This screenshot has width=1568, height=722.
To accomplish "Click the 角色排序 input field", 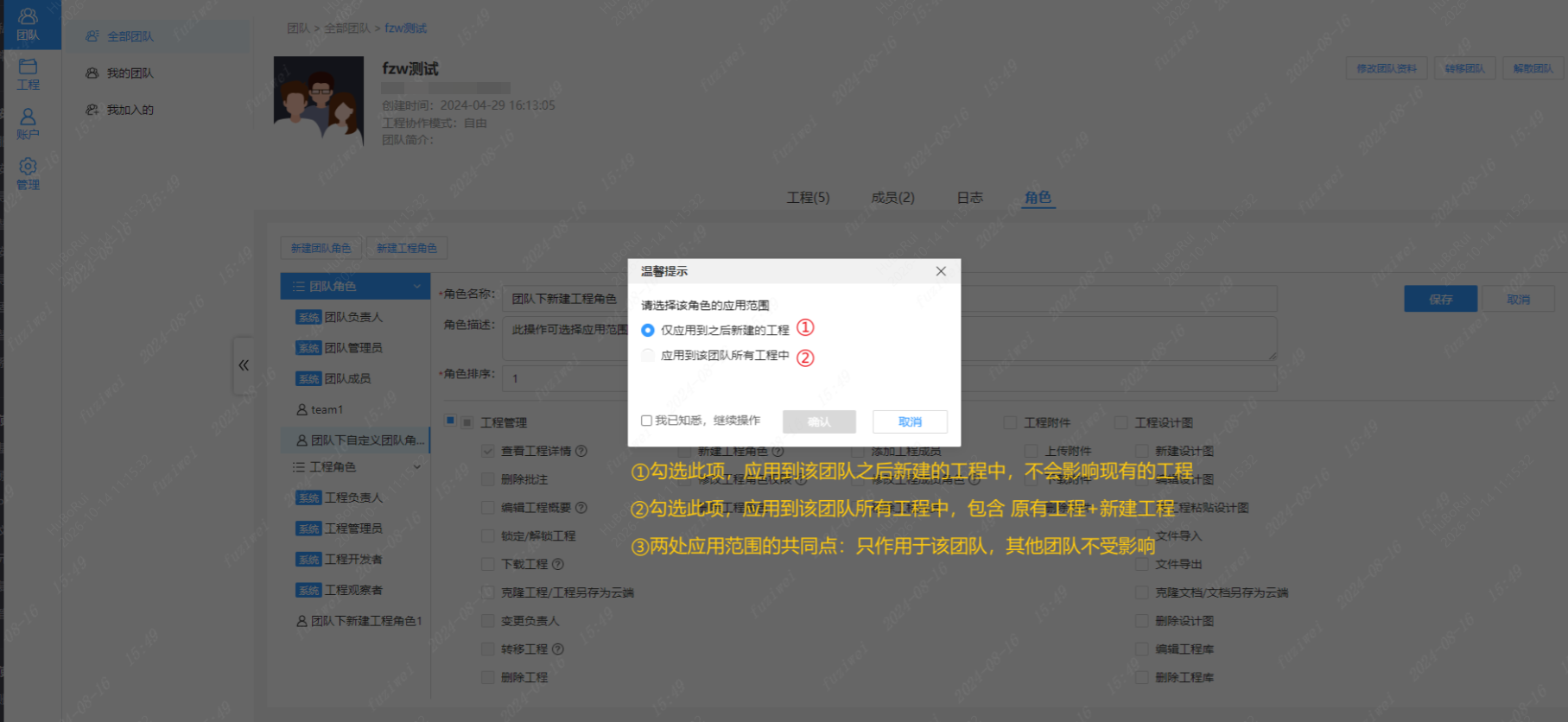I will (x=890, y=378).
